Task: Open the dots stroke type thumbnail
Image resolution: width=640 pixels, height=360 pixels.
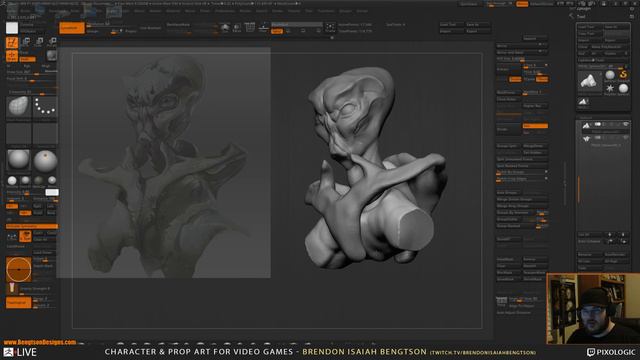Action: click(x=45, y=107)
